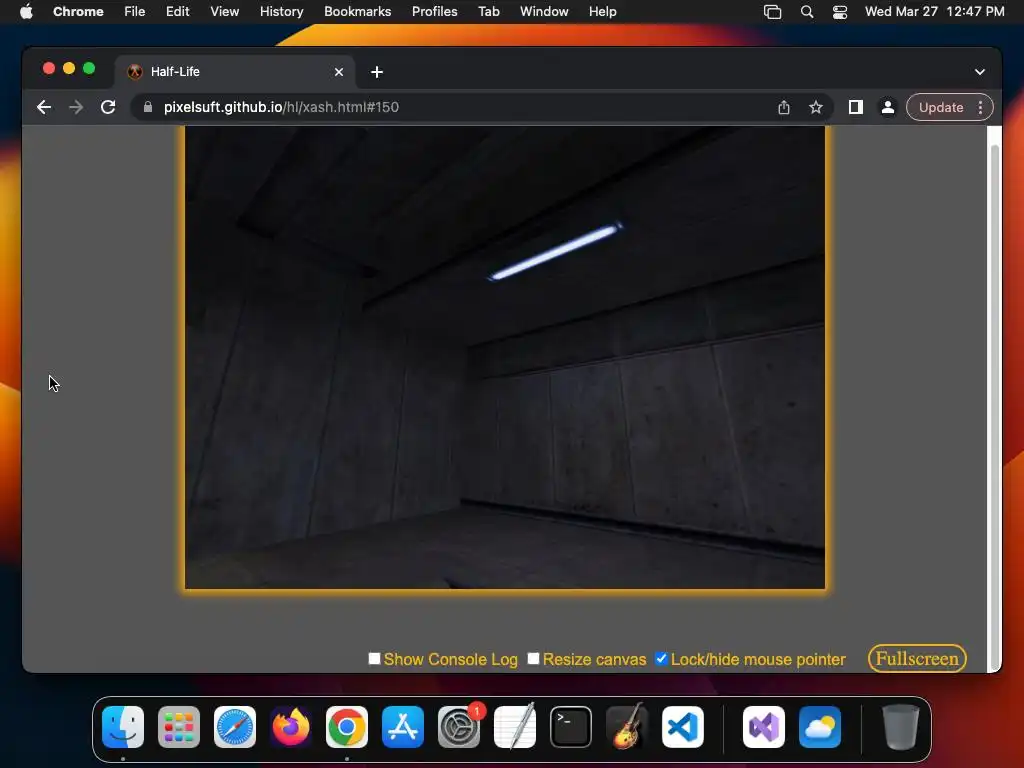Open the Chrome three-dot menu
Image resolution: width=1024 pixels, height=768 pixels.
(980, 107)
